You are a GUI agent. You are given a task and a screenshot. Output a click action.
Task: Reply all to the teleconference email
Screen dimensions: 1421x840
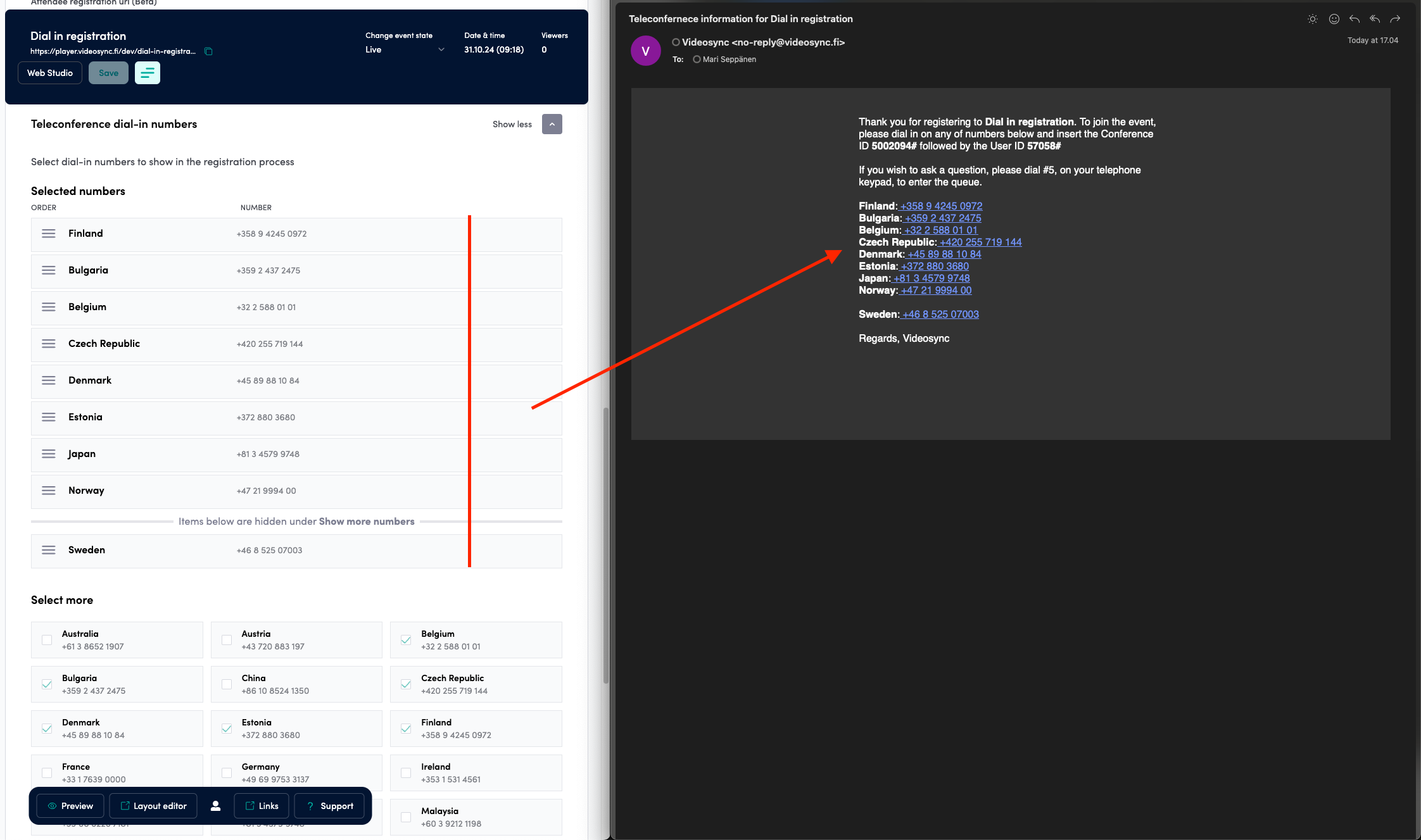(1375, 19)
